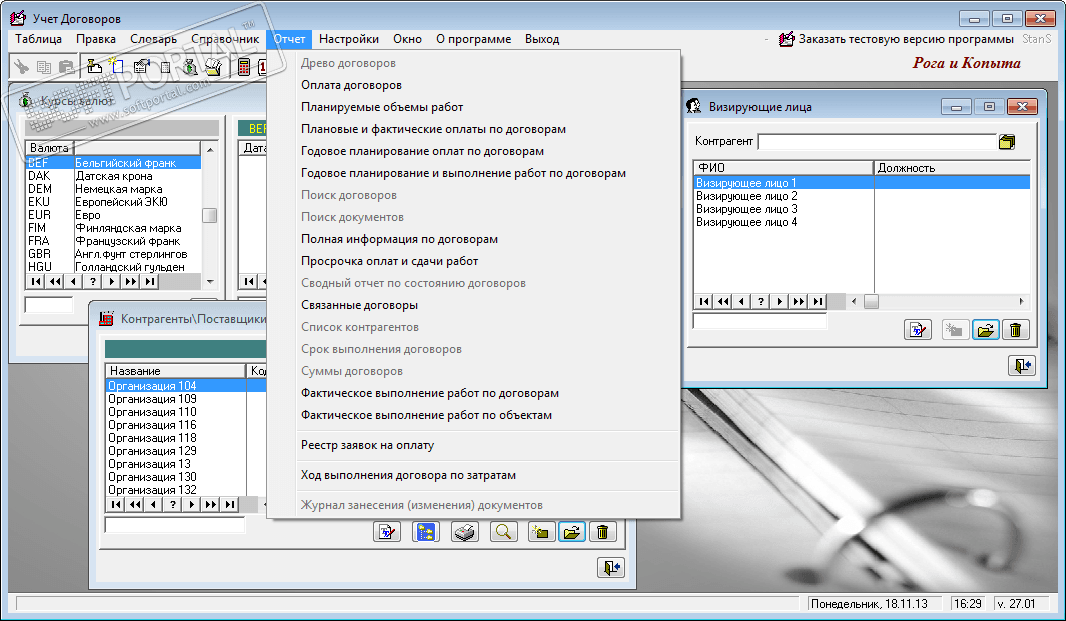
Task: Click the magnifier search icon in Контрагенты window
Action: click(503, 531)
